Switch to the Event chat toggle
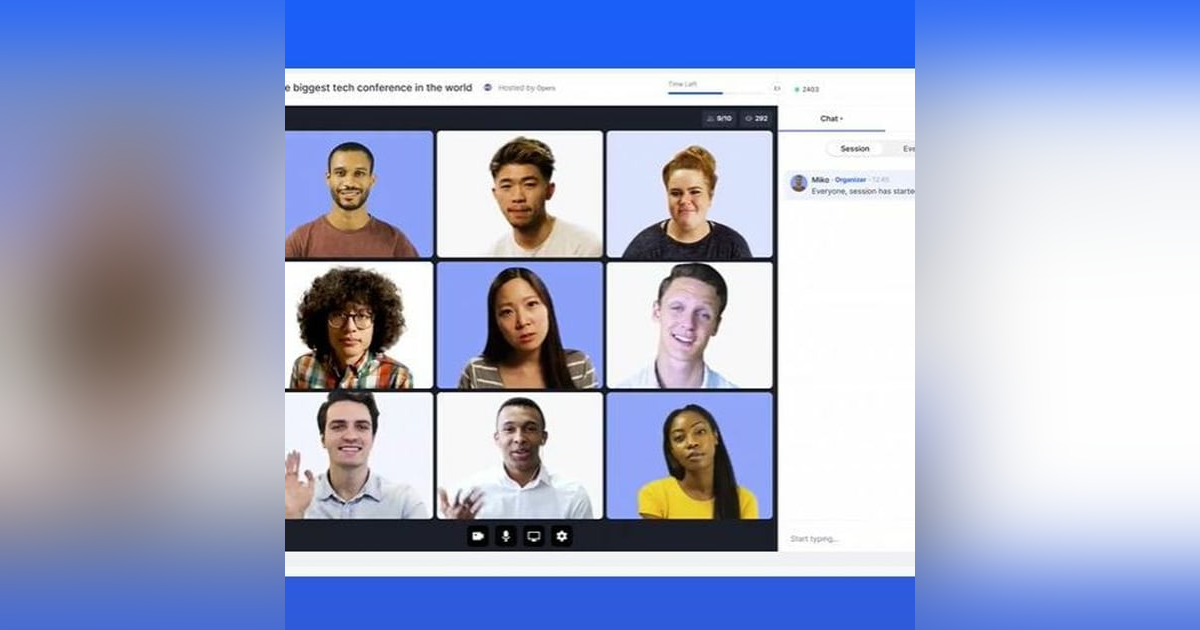The width and height of the screenshot is (1200, 630). tap(906, 149)
